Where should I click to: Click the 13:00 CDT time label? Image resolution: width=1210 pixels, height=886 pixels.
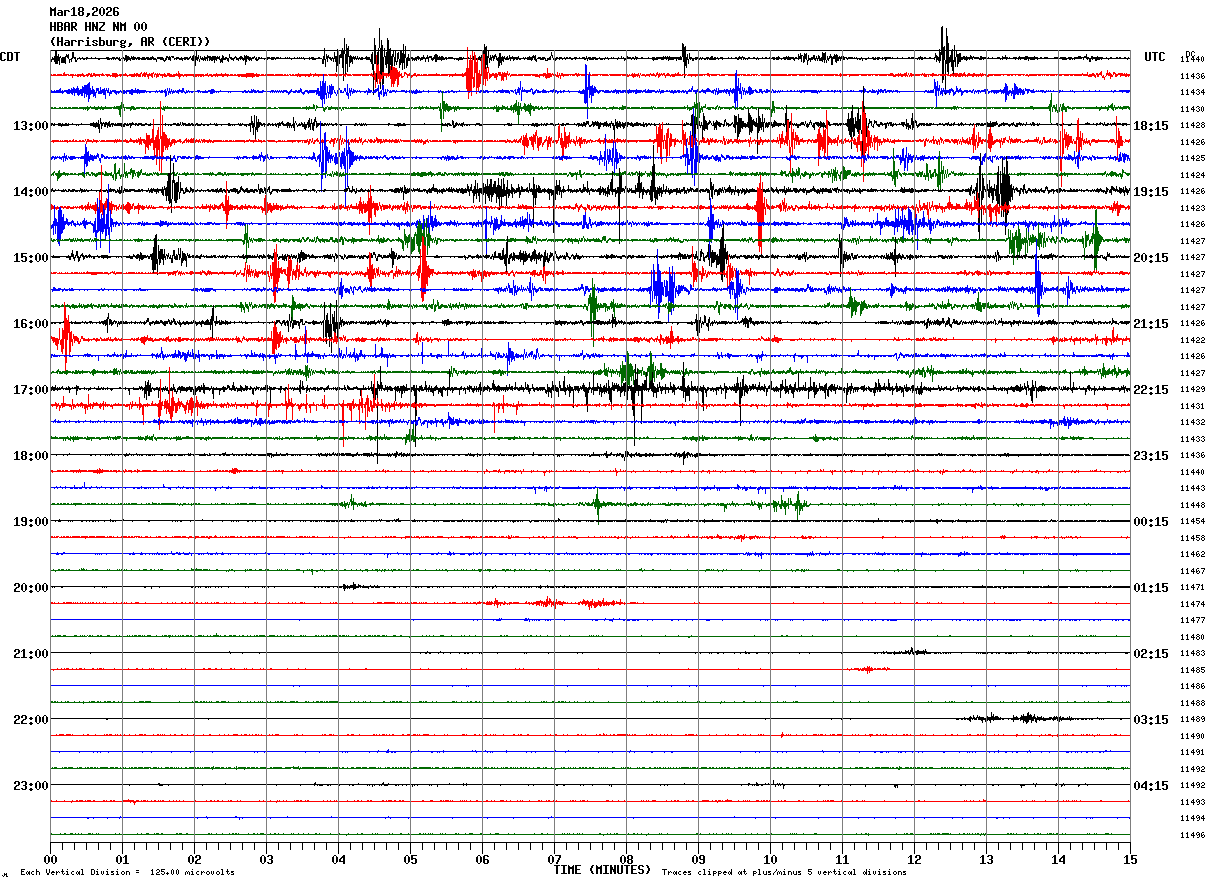click(x=30, y=126)
